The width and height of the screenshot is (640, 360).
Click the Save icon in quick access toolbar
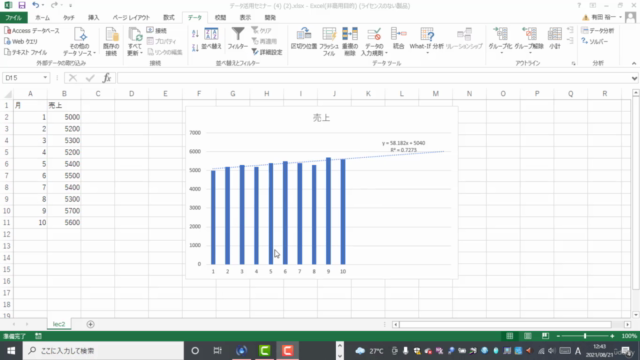coord(22,5)
